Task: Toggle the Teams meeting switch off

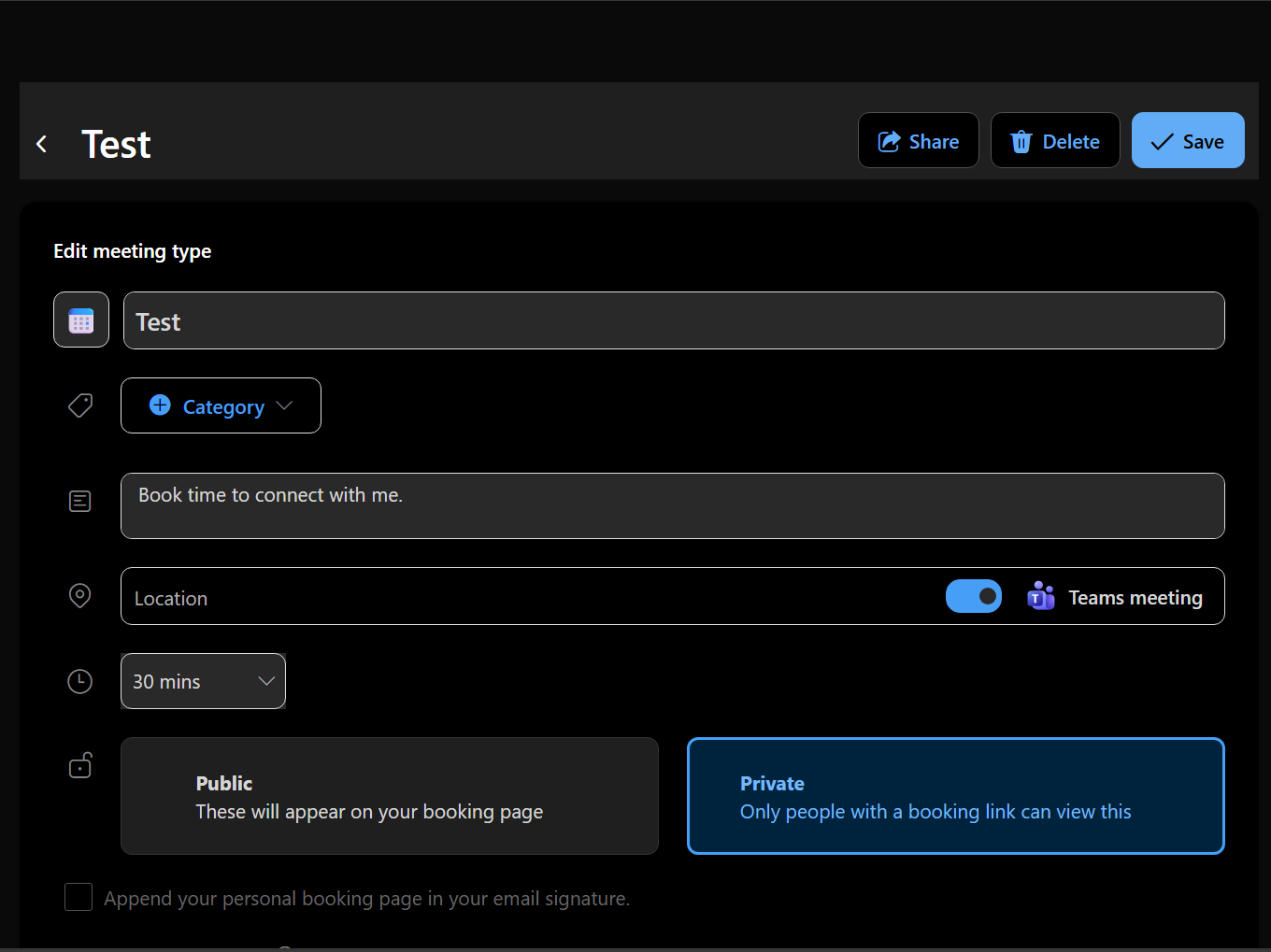Action: point(974,596)
